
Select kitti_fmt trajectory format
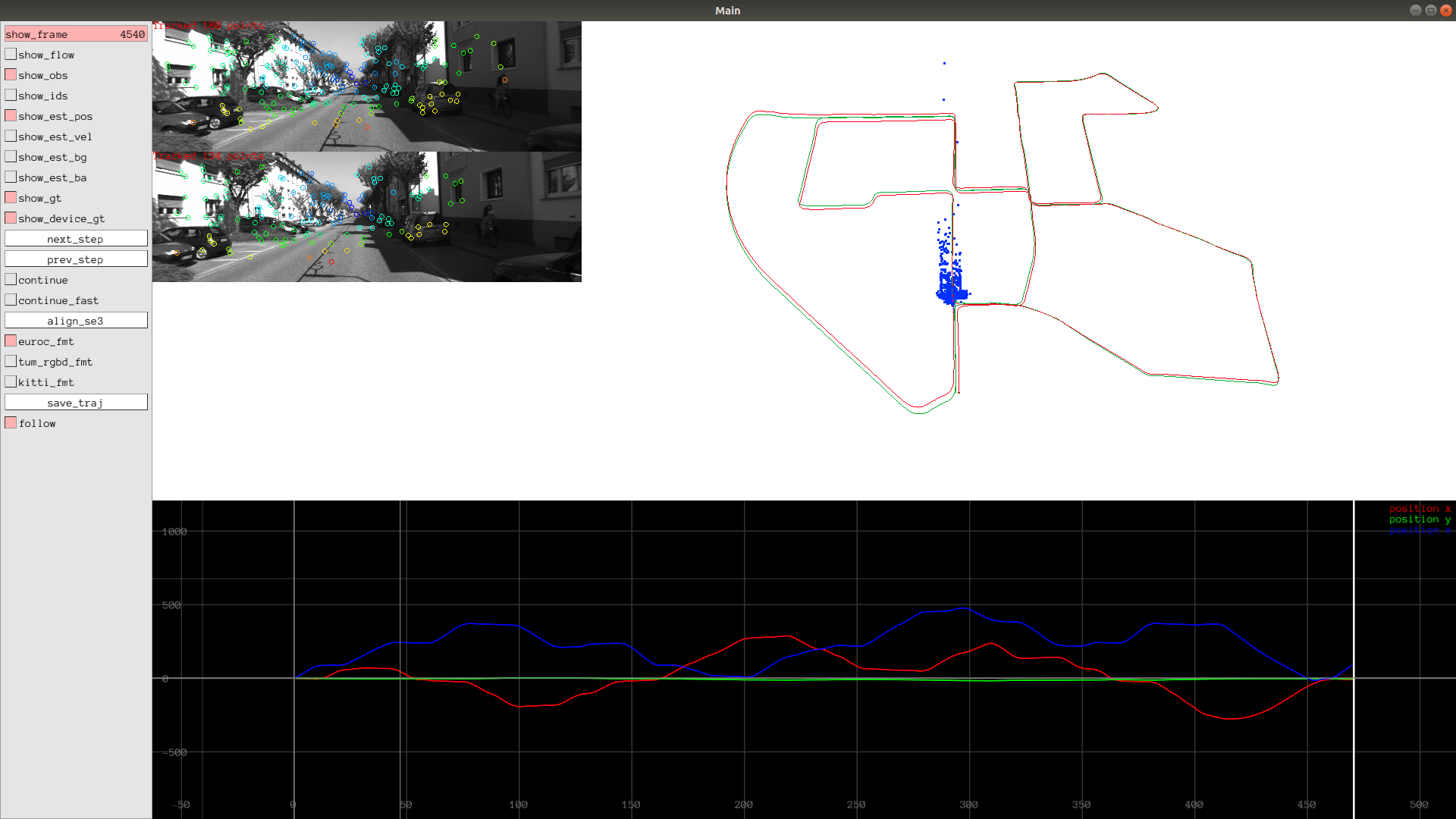point(11,382)
